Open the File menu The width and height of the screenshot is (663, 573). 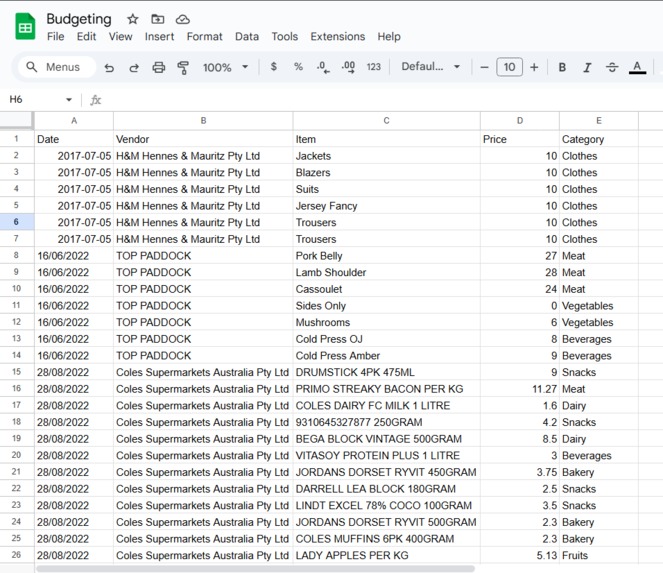pyautogui.click(x=55, y=37)
